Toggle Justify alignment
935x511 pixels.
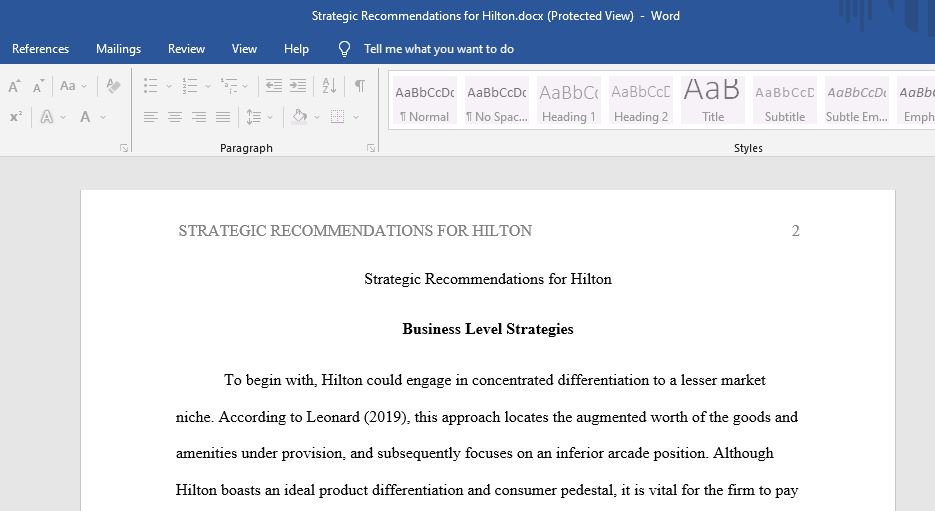point(223,117)
